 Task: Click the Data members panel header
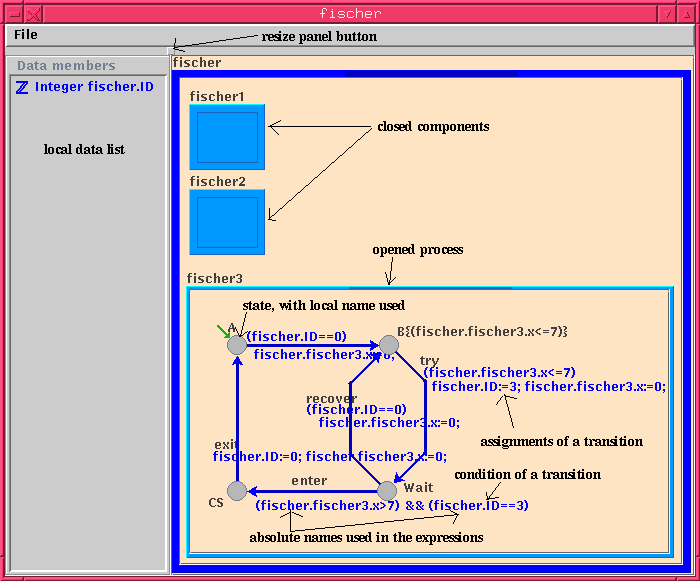point(66,66)
